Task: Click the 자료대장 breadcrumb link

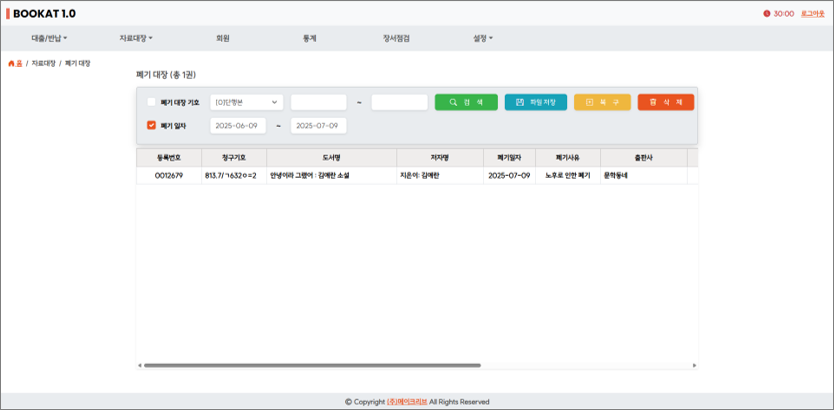Action: pos(43,63)
